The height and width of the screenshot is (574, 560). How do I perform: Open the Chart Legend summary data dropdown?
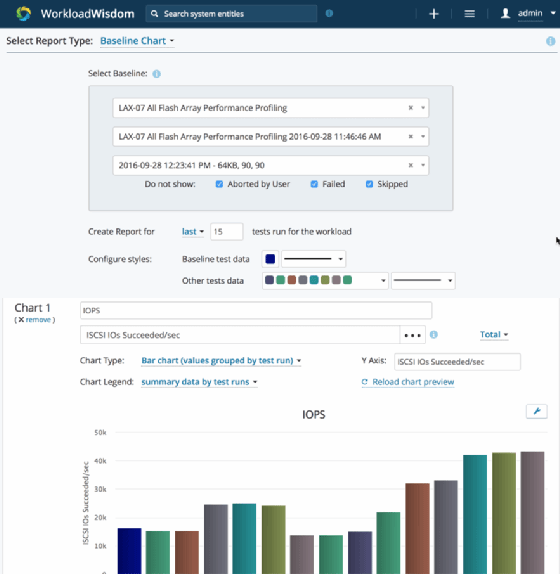199,382
